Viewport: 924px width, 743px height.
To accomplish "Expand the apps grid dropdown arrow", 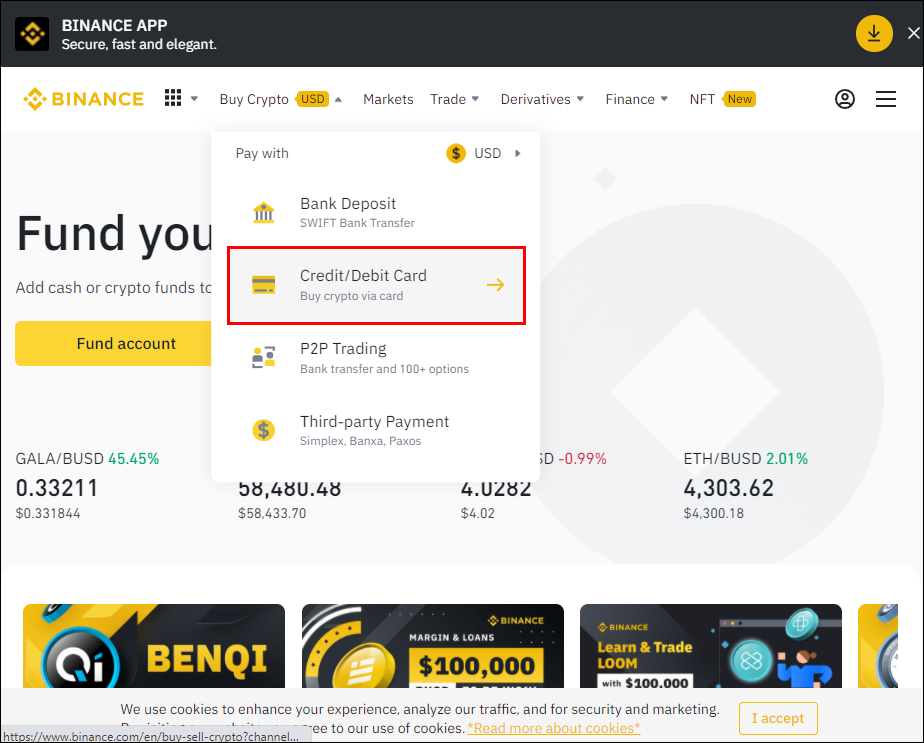I will point(194,99).
